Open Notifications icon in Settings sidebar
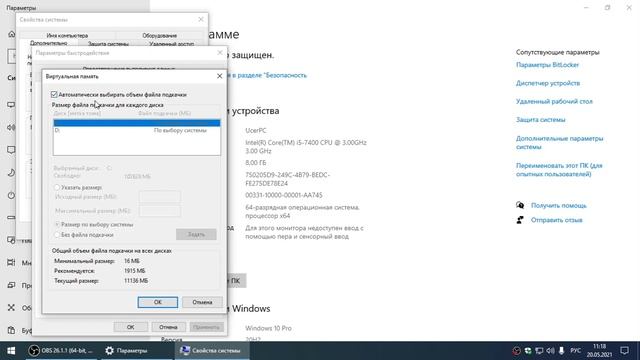The height and width of the screenshot is (360, 640). point(11,150)
